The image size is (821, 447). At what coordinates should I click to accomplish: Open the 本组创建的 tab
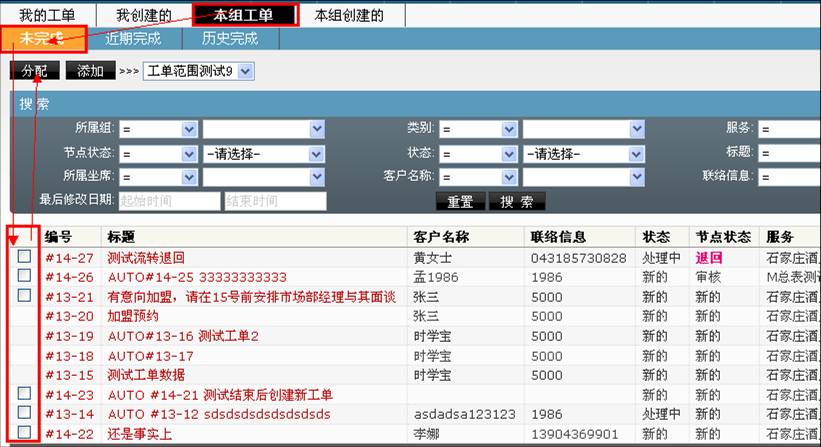point(347,15)
